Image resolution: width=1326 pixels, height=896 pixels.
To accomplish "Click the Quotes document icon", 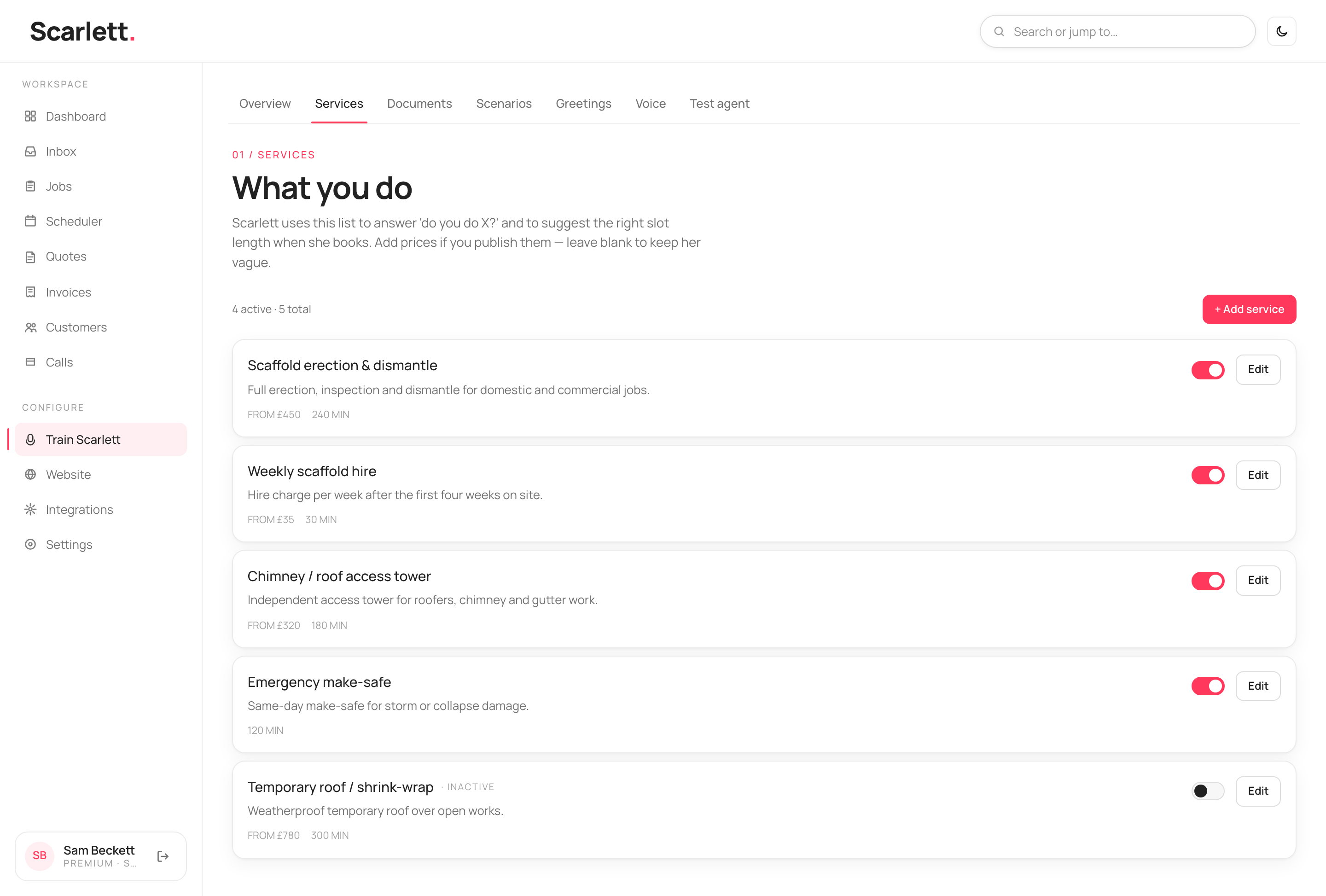I will click(x=30, y=257).
